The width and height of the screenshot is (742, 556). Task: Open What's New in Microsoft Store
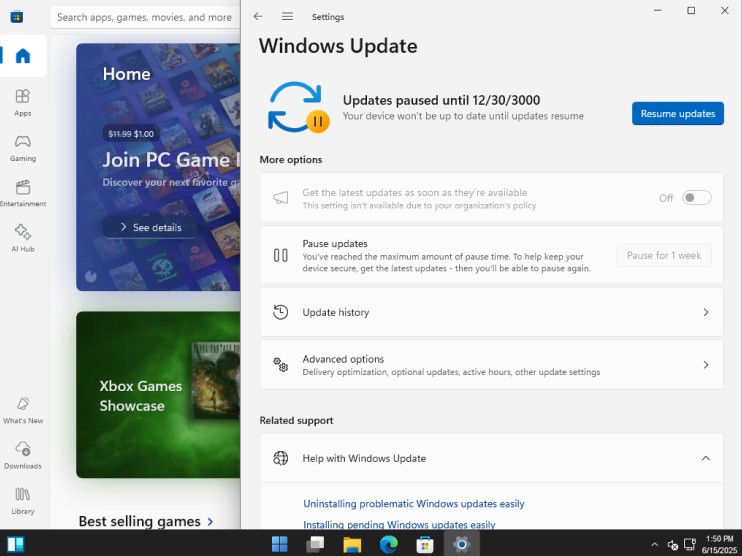pyautogui.click(x=23, y=410)
